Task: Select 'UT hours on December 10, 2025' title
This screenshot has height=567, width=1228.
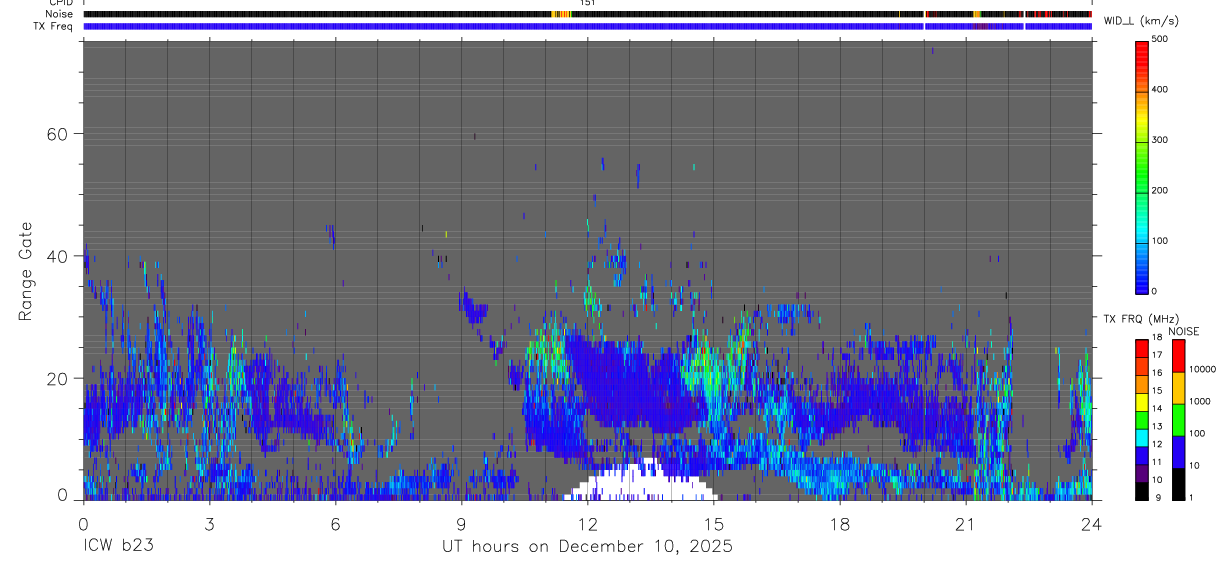Action: [588, 547]
